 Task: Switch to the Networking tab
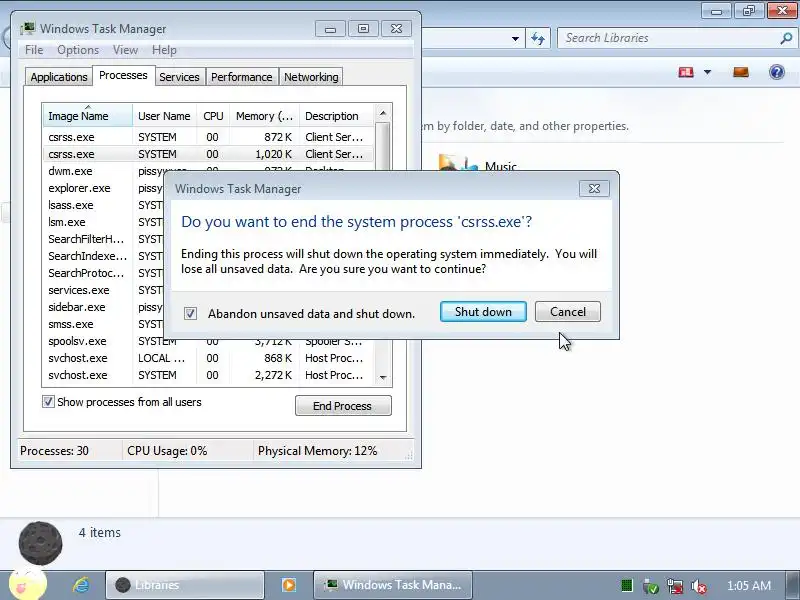(311, 77)
